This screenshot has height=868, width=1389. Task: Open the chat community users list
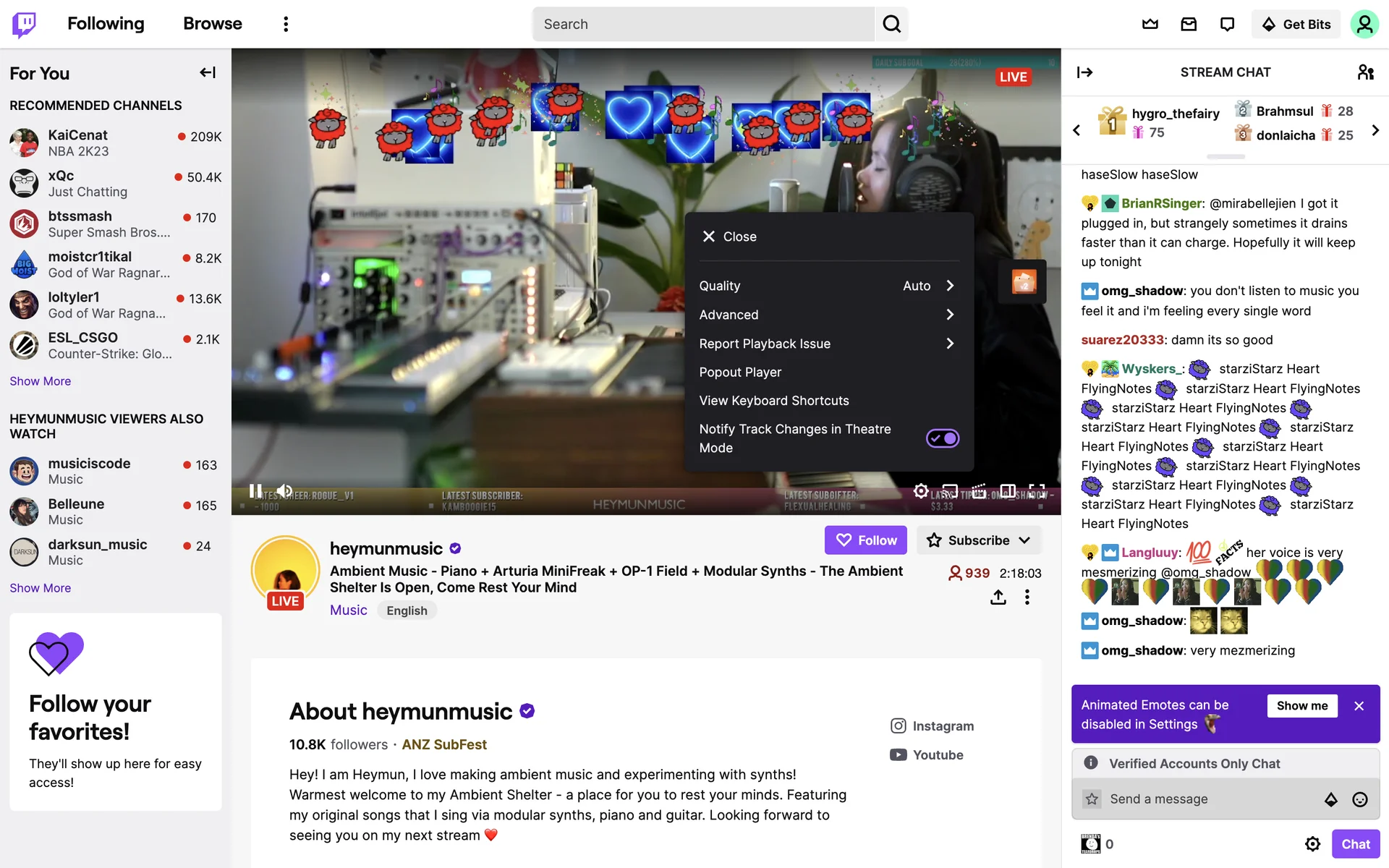coord(1365,72)
